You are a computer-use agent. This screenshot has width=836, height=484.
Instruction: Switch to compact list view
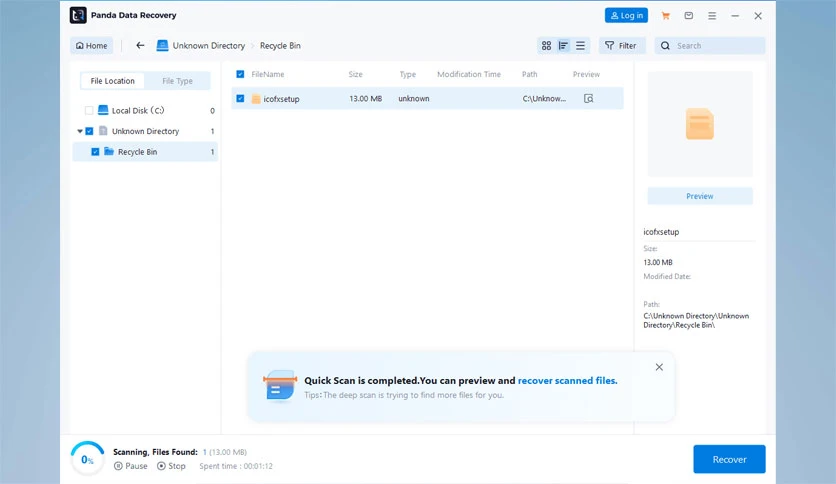pos(580,46)
